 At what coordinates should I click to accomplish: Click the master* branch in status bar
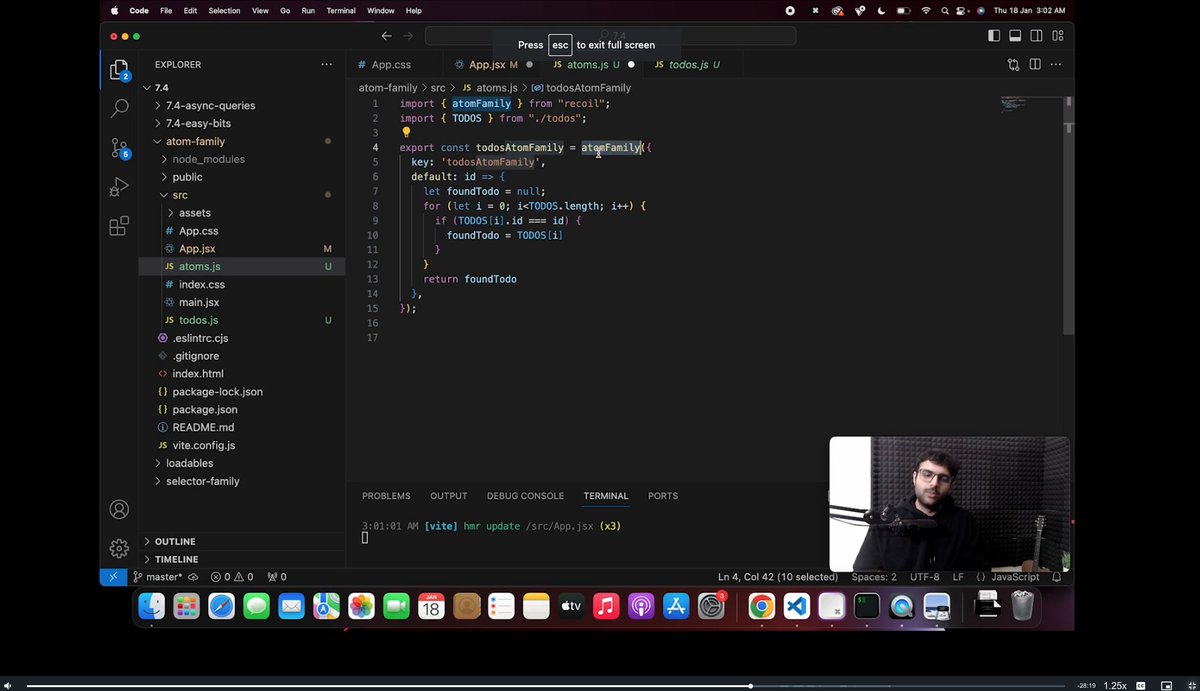click(x=158, y=577)
